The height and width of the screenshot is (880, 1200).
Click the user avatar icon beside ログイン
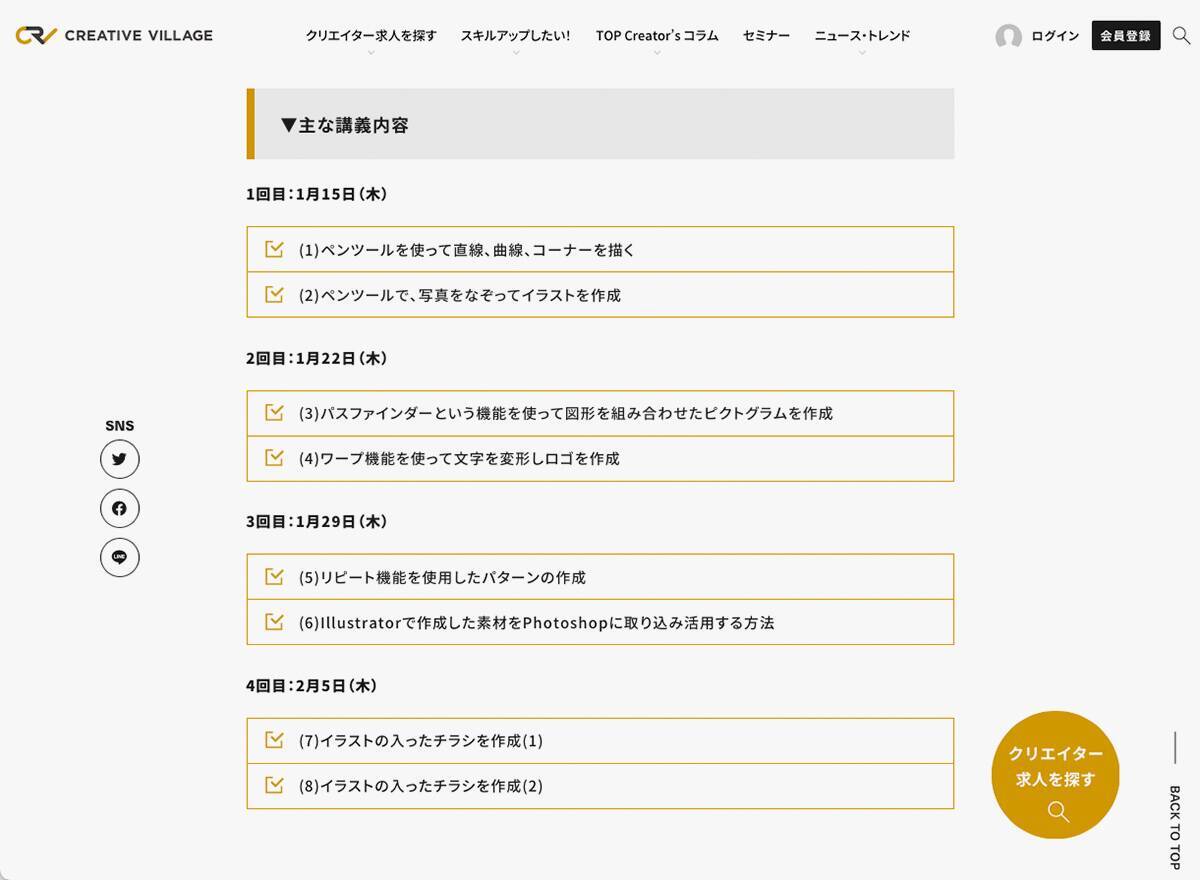point(1009,35)
